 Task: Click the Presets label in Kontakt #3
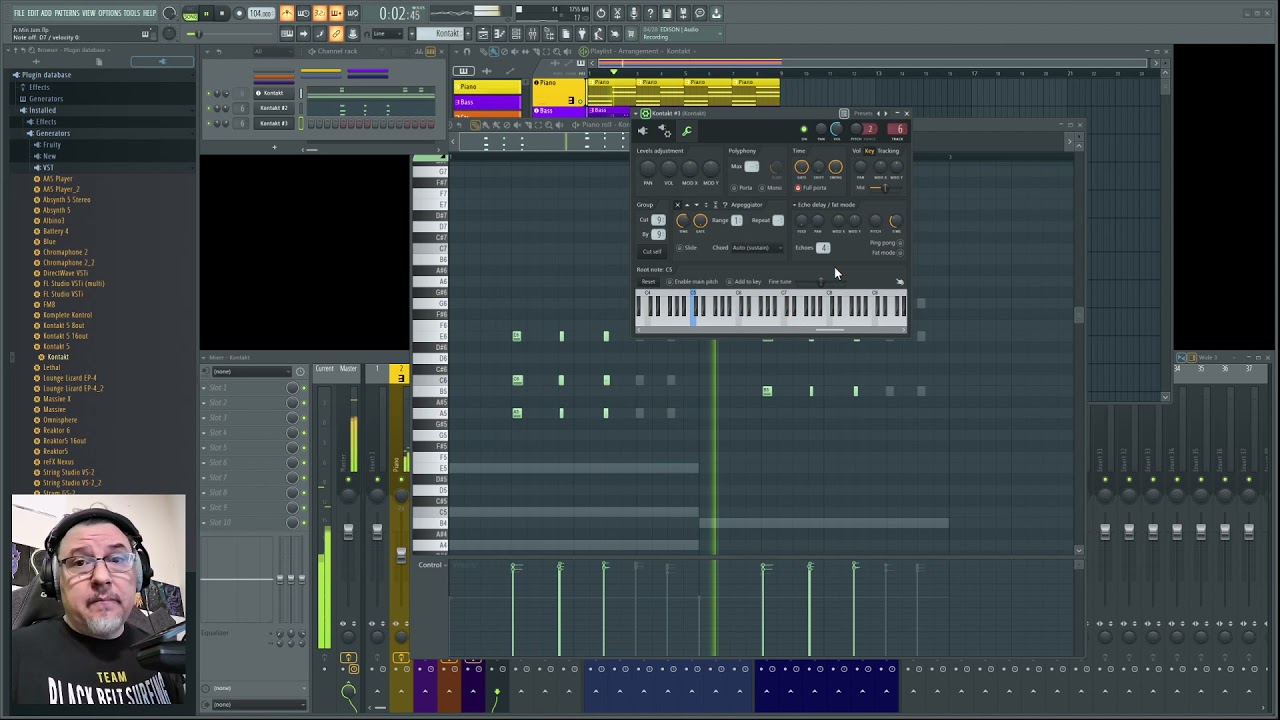click(863, 113)
